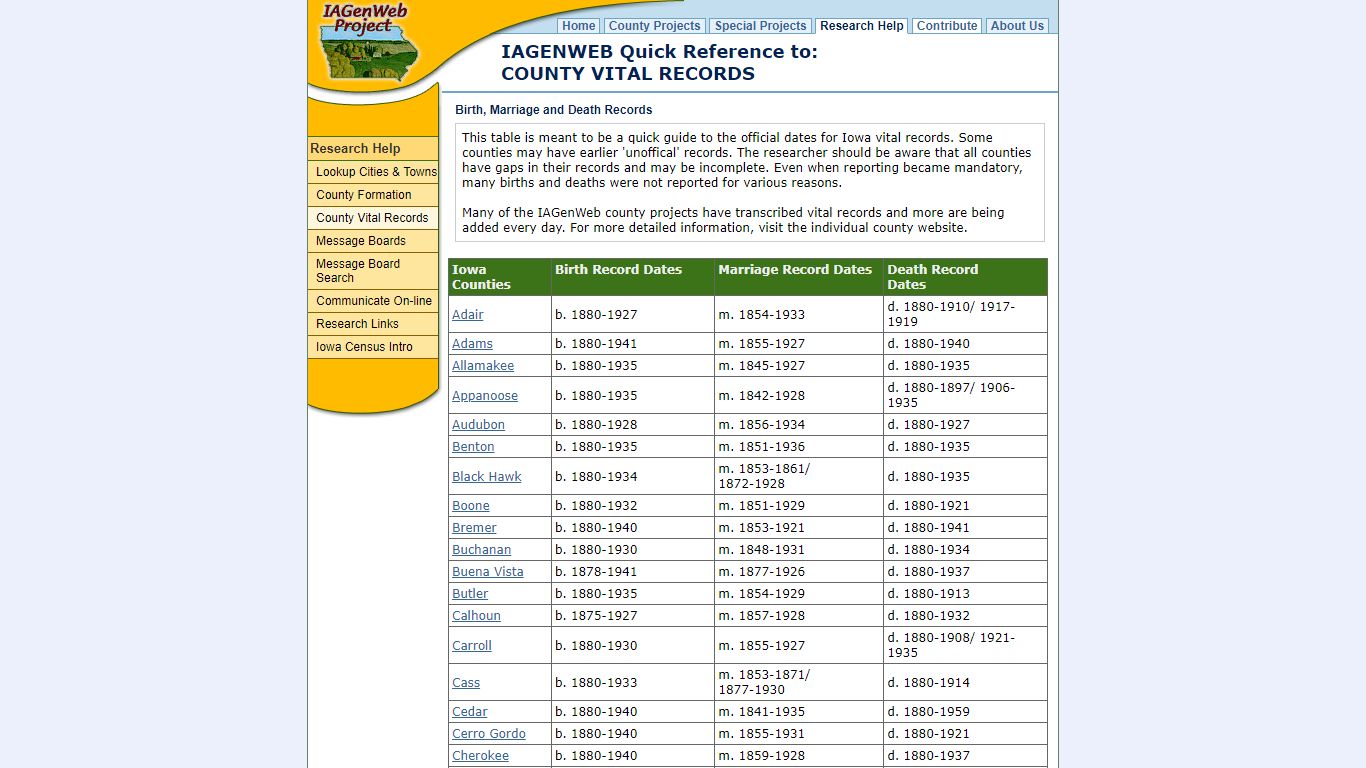Open the Buena Vista county link
The width and height of the screenshot is (1366, 768).
(488, 571)
